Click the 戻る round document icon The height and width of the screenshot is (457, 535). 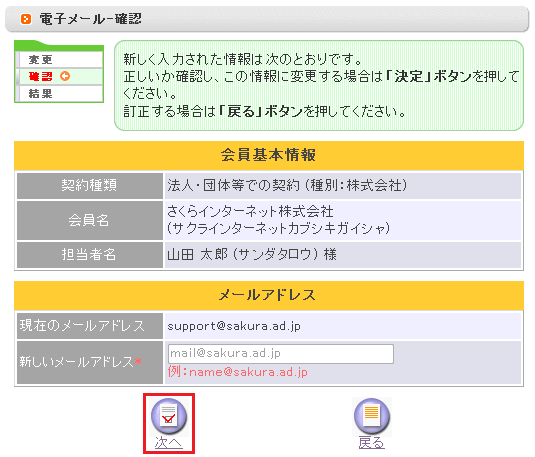click(x=372, y=416)
